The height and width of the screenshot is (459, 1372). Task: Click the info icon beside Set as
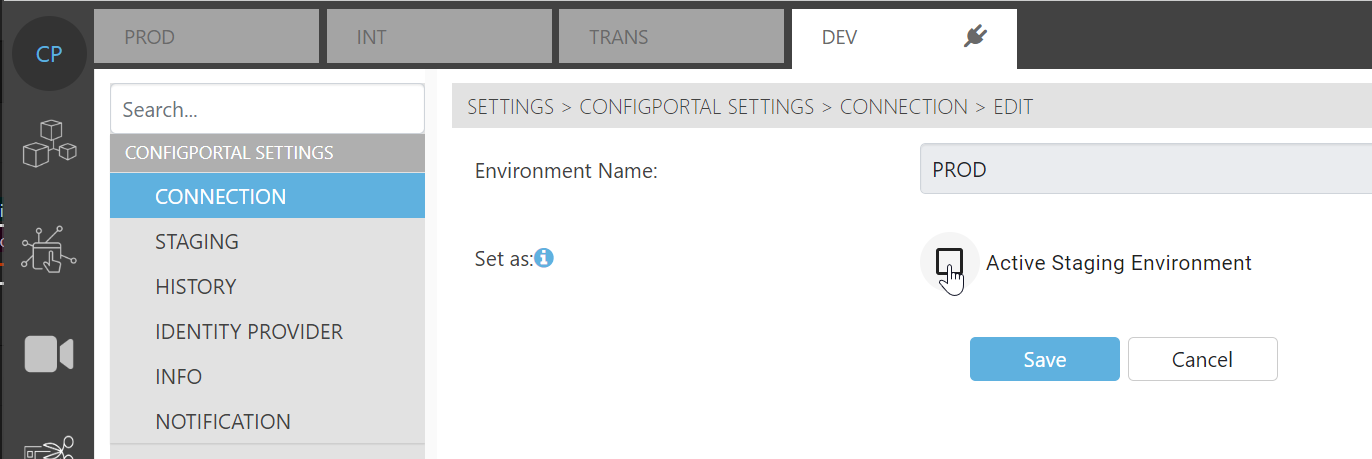tap(545, 258)
